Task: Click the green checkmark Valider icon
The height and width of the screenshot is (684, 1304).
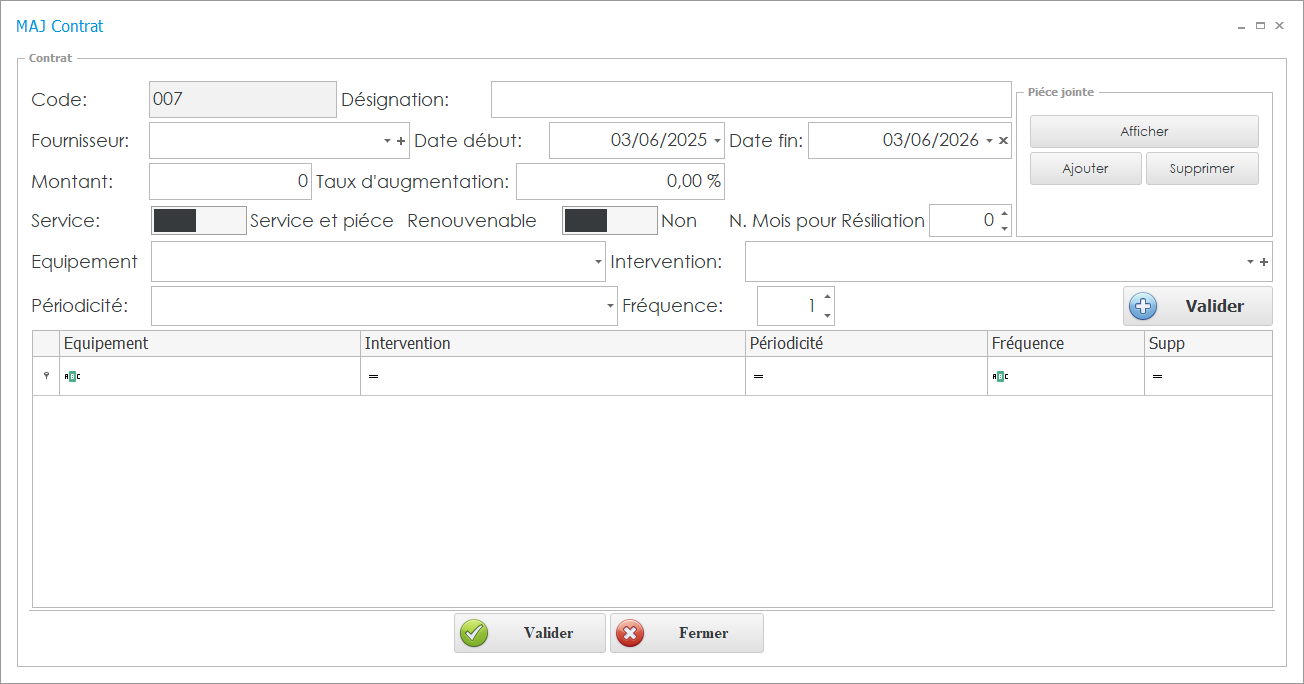Action: (x=473, y=633)
